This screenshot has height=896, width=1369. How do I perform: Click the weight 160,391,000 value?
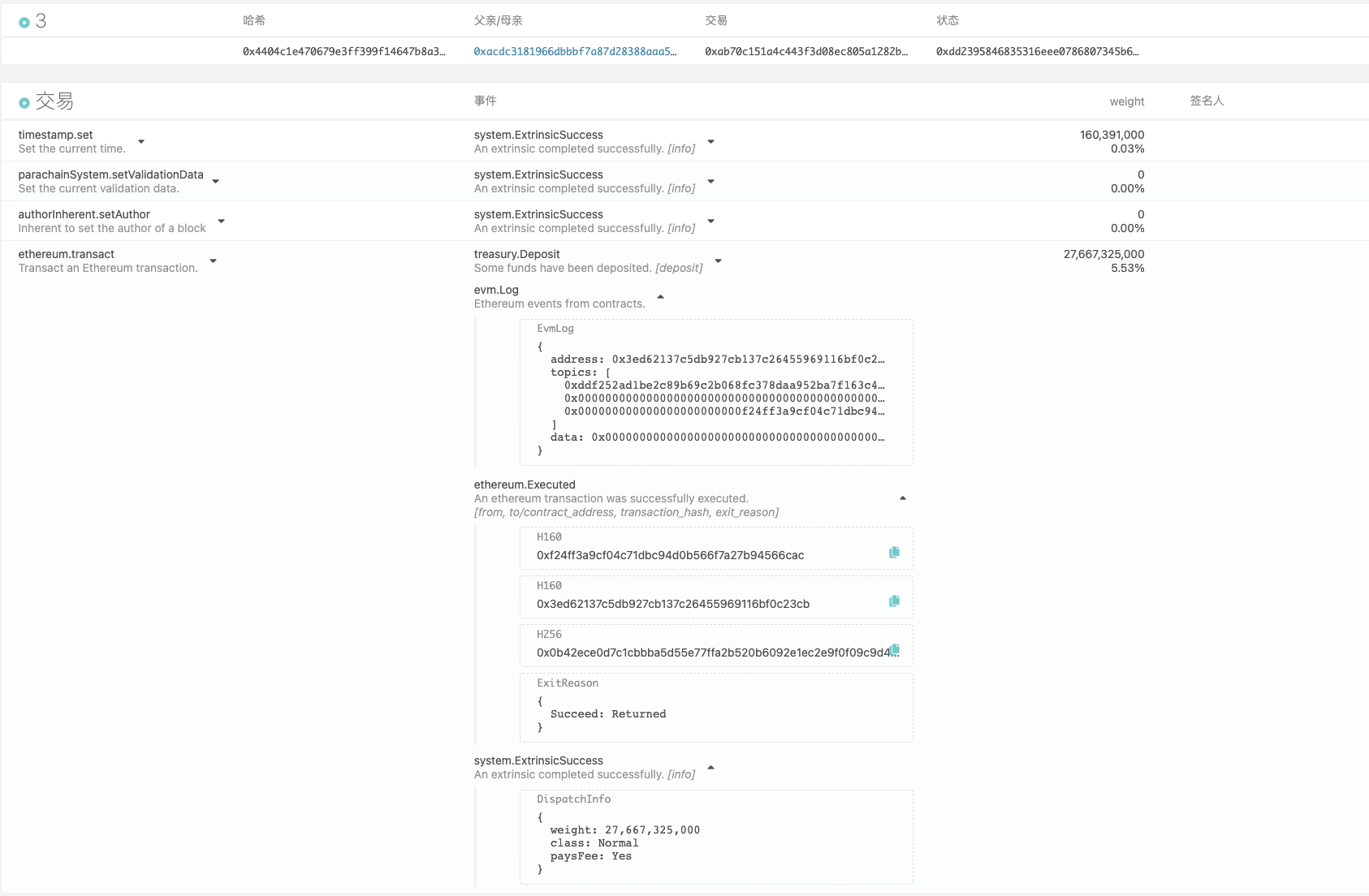pos(1112,135)
